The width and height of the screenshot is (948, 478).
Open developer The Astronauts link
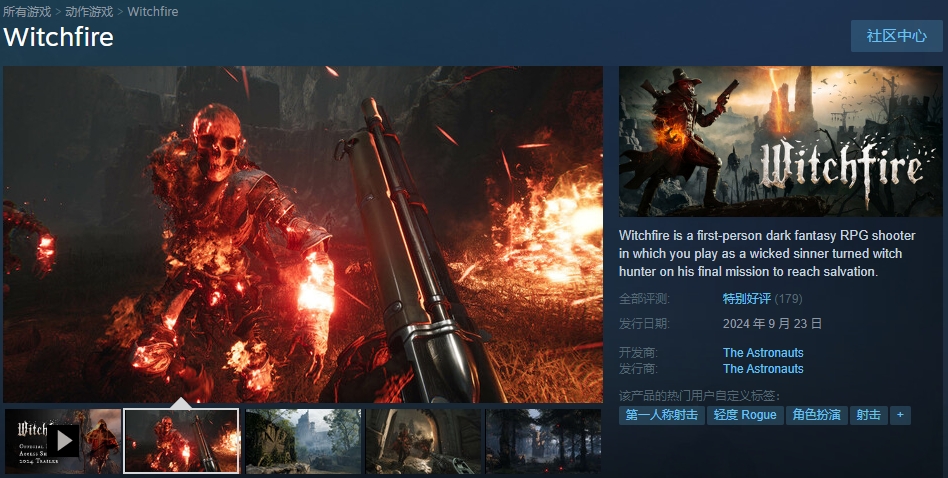coord(763,352)
